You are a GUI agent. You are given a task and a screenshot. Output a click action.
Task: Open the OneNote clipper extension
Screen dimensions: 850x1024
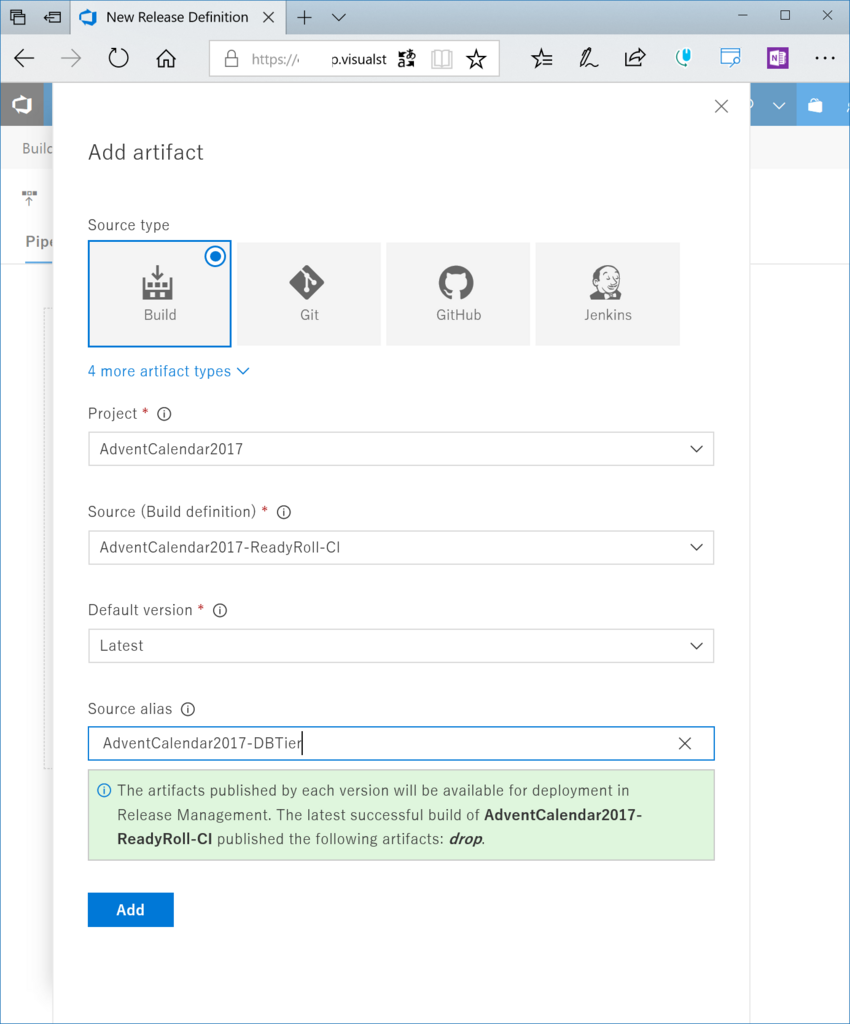[x=778, y=59]
